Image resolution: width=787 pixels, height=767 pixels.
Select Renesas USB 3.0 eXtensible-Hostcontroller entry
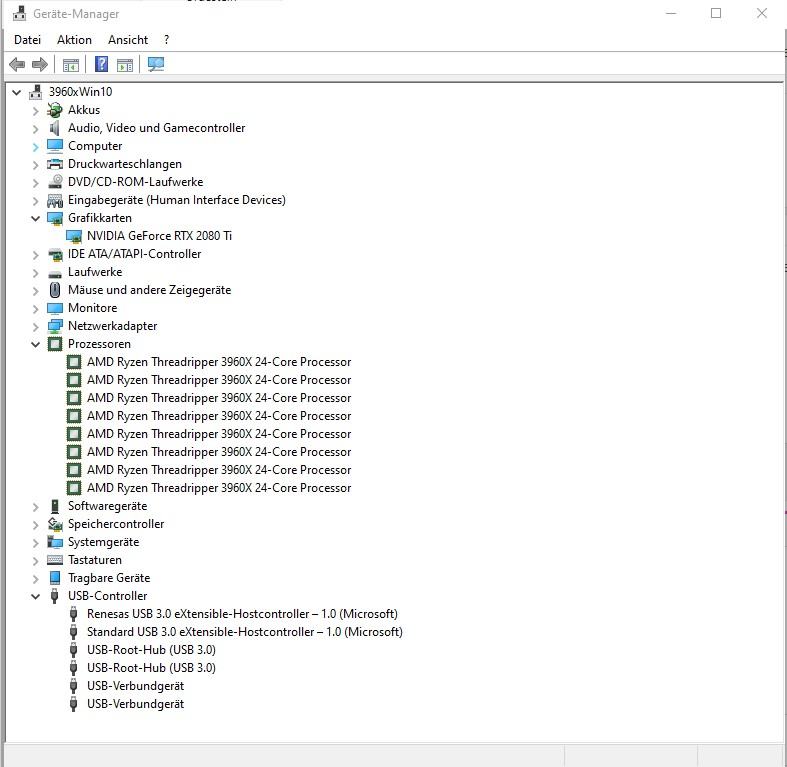(242, 614)
